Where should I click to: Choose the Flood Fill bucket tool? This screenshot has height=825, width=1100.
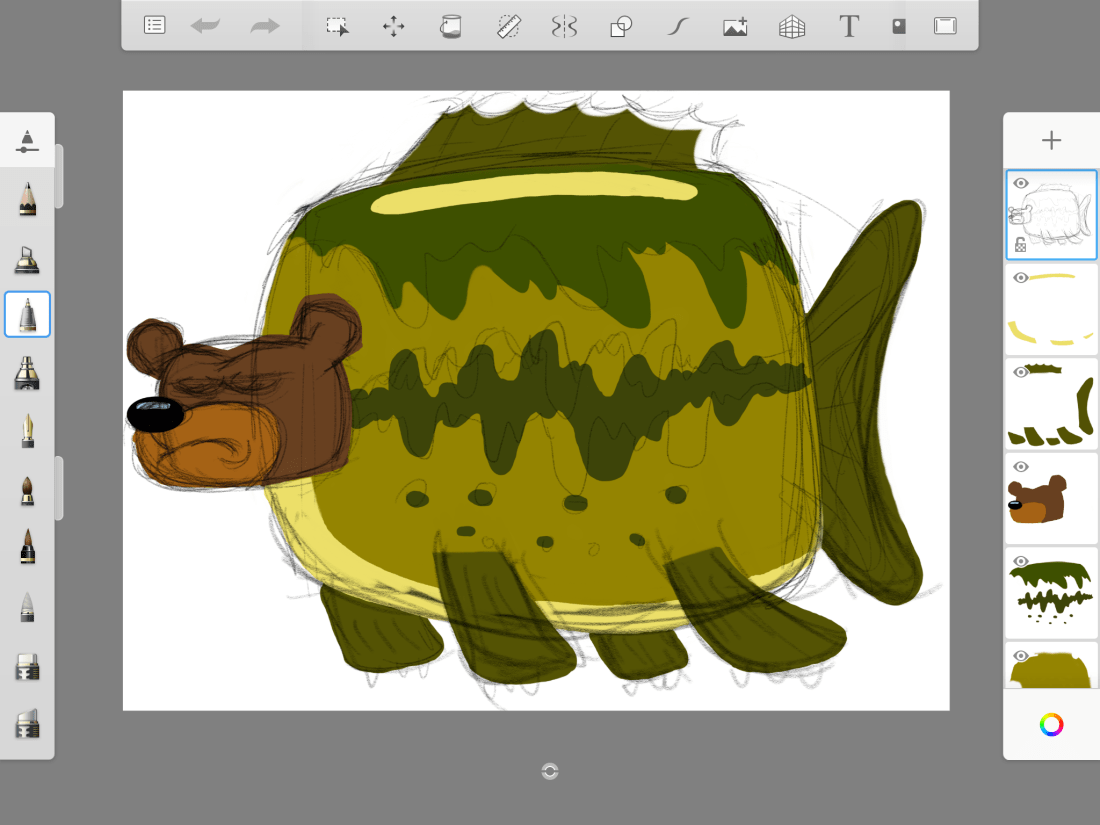click(x=451, y=26)
